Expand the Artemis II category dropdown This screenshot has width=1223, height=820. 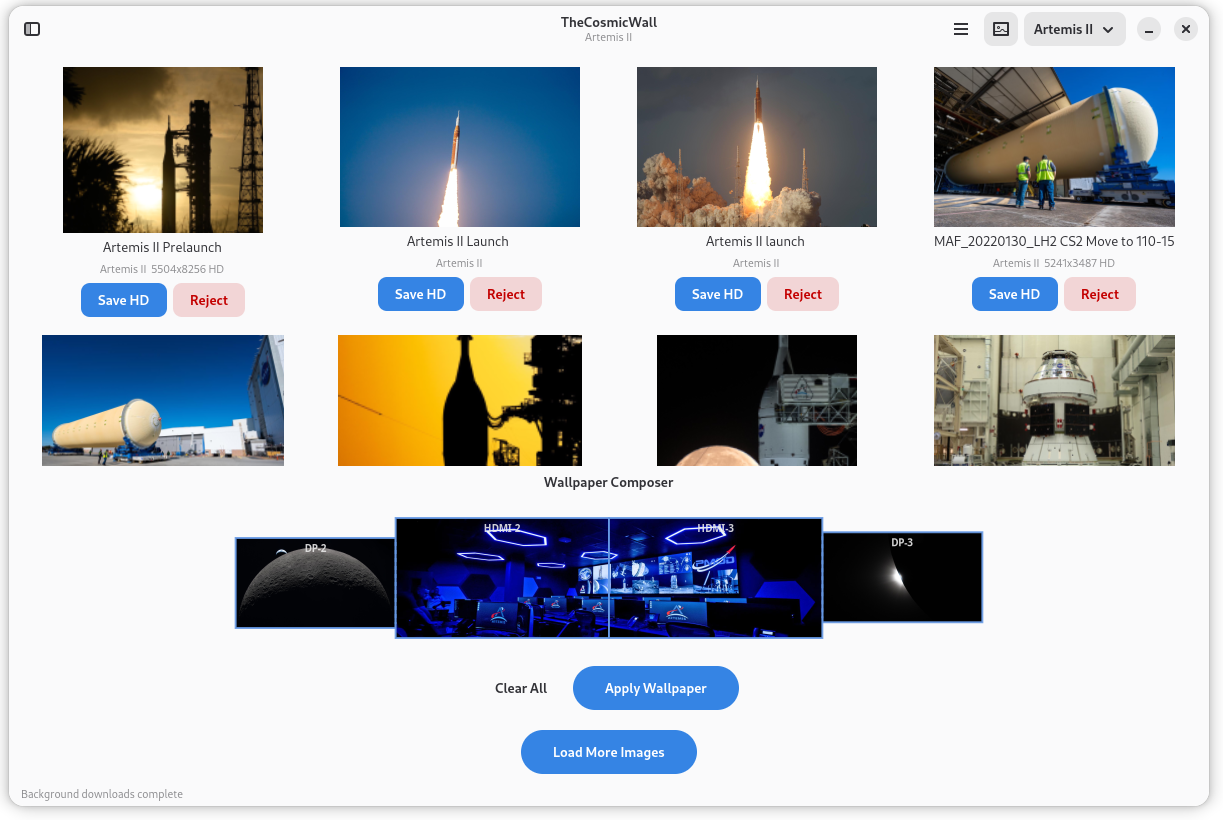pos(1074,29)
